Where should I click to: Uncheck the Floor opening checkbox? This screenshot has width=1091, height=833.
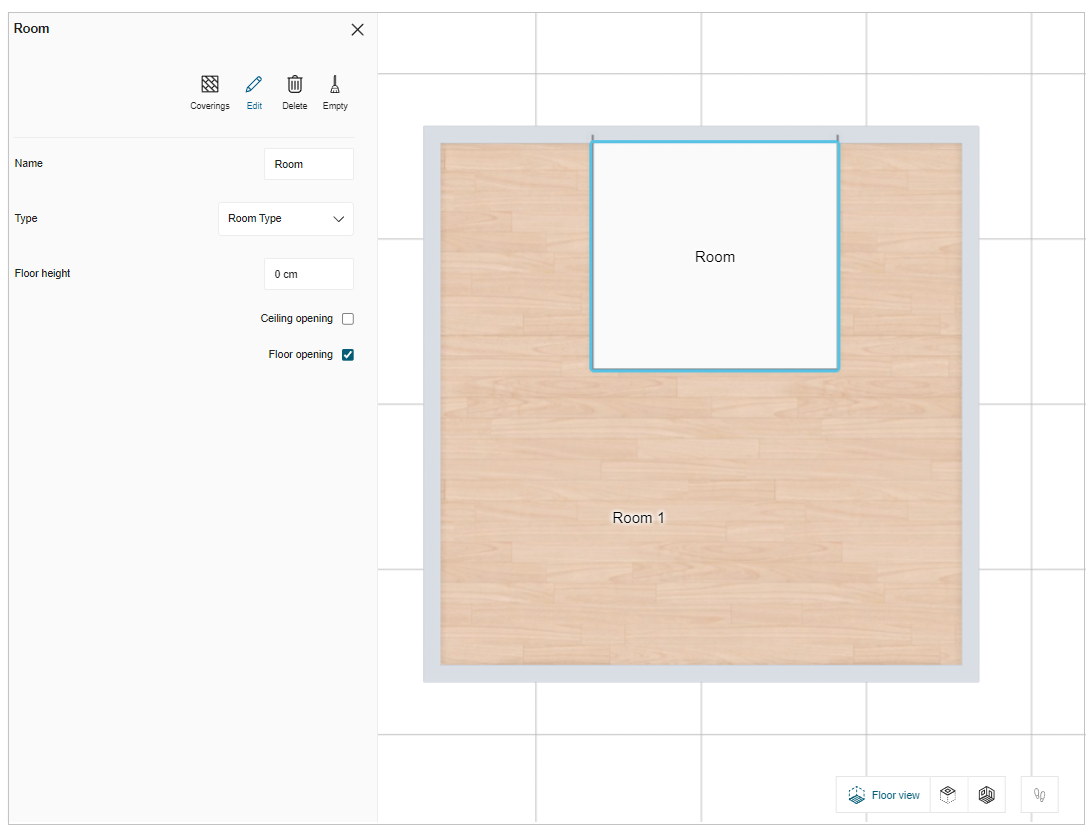tap(348, 355)
